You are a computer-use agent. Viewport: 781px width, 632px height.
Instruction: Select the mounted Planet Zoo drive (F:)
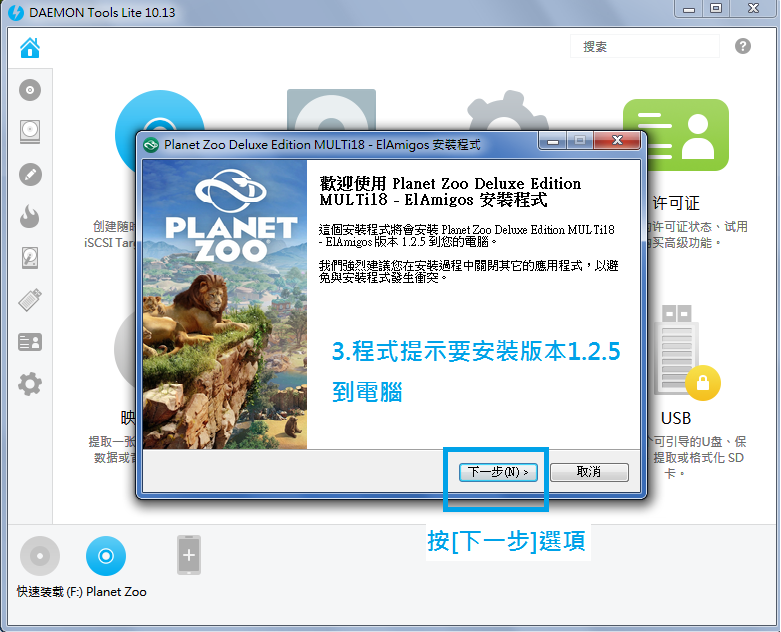(x=106, y=556)
